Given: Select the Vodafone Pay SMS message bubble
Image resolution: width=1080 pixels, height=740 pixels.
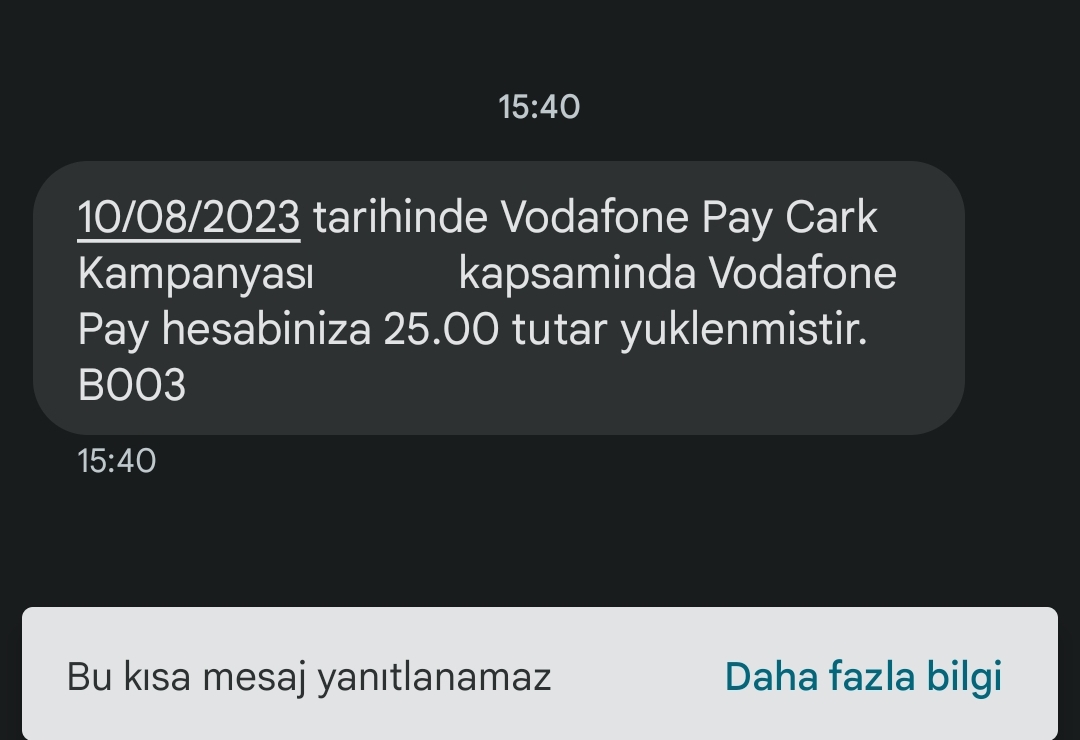Looking at the screenshot, I should 499,298.
